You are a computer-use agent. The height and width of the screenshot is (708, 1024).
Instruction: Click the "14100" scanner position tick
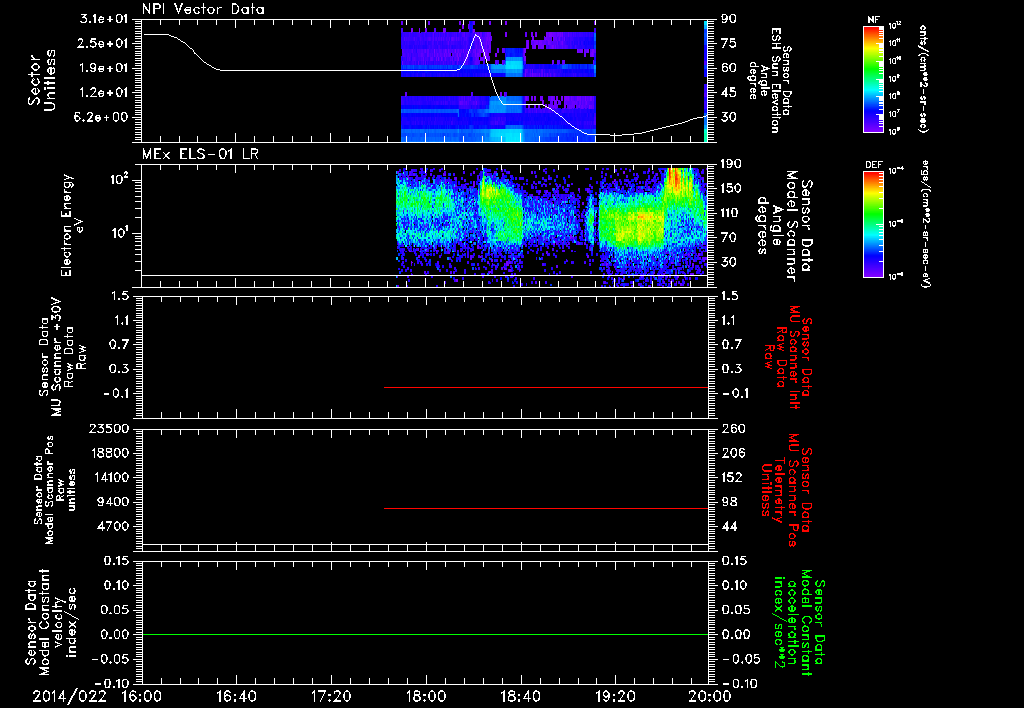110,477
